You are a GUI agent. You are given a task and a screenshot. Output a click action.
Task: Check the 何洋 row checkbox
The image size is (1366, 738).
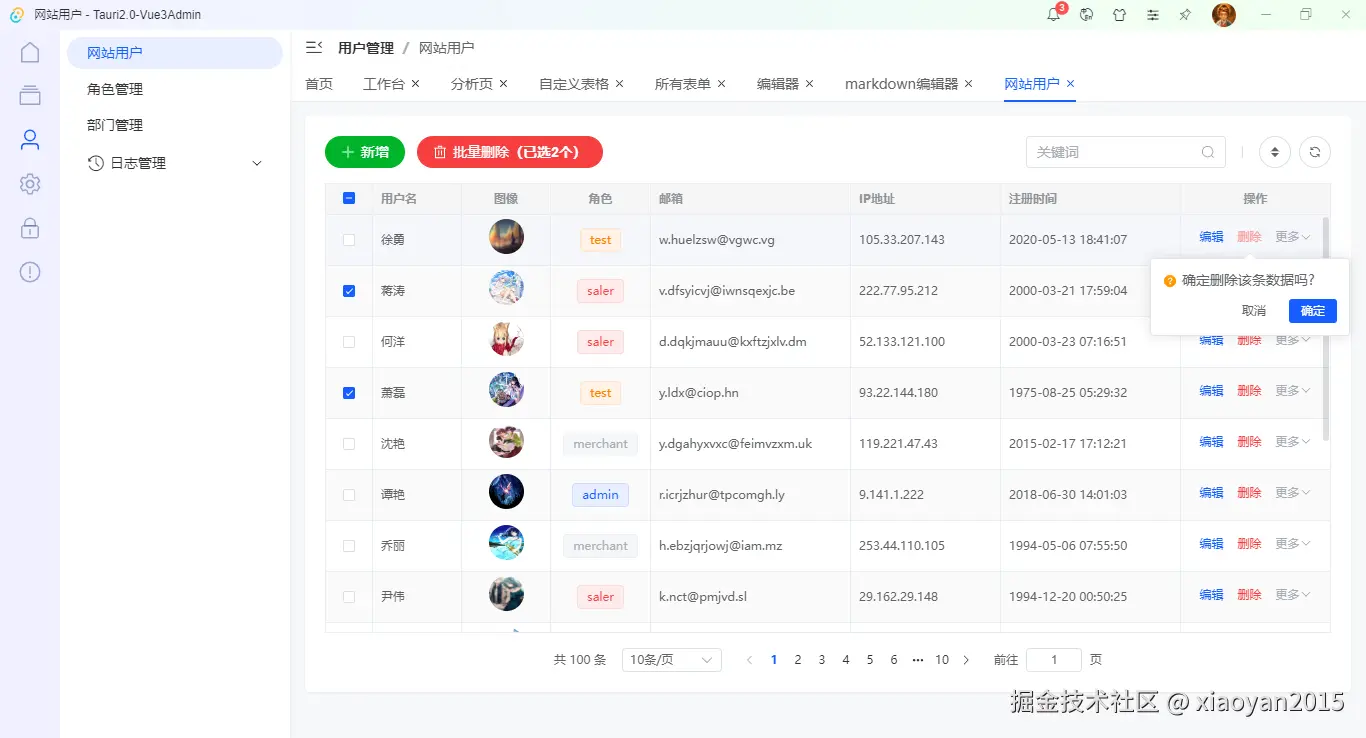[x=349, y=341]
